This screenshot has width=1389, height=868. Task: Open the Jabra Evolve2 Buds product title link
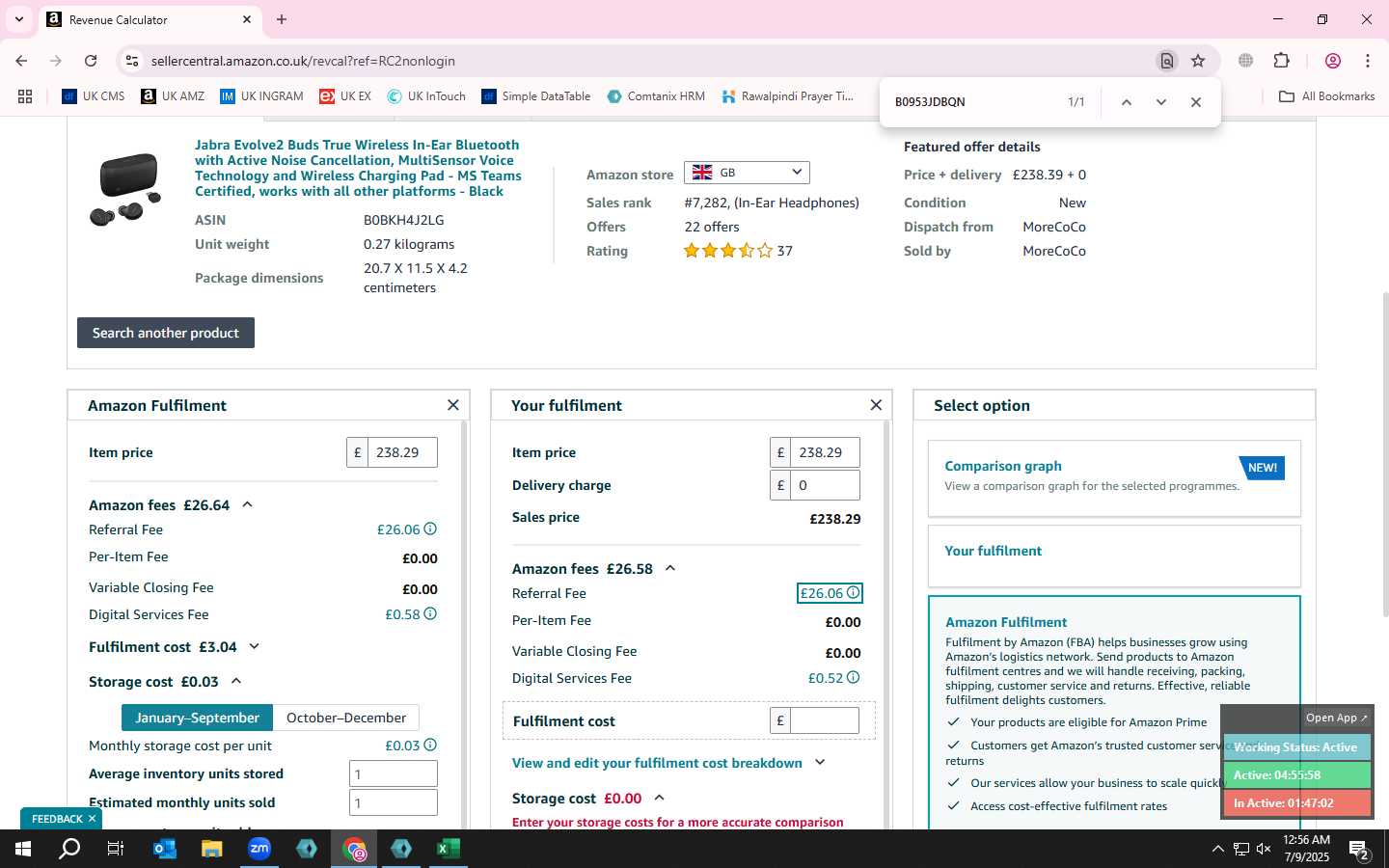click(358, 168)
